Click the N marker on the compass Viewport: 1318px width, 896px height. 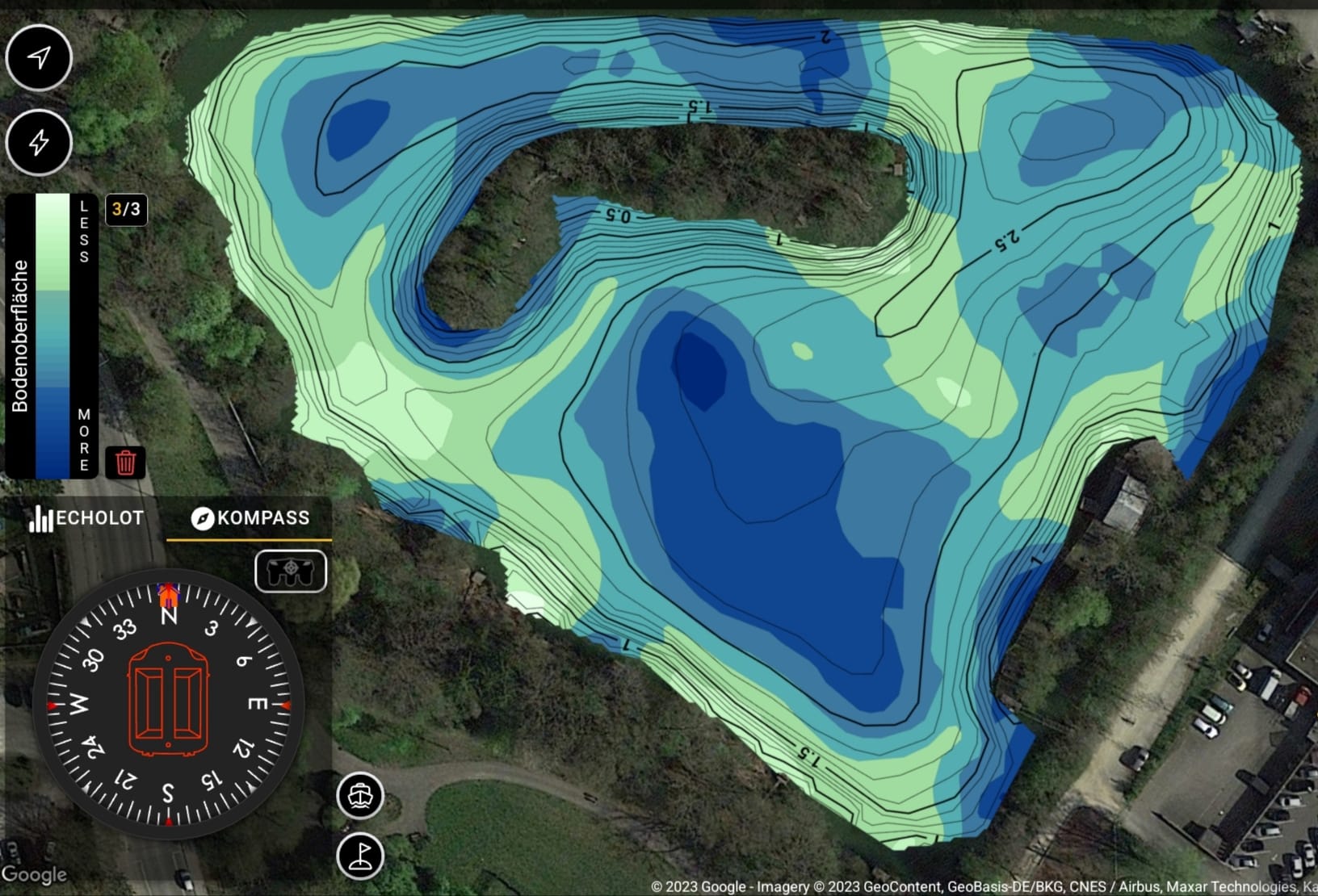(169, 616)
